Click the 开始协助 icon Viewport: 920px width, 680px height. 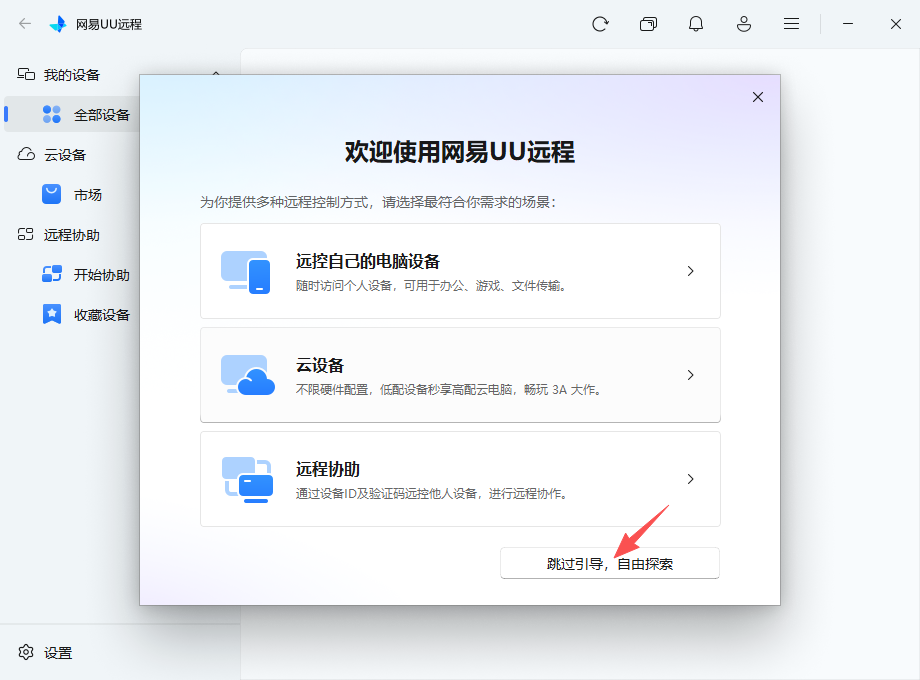coord(52,274)
